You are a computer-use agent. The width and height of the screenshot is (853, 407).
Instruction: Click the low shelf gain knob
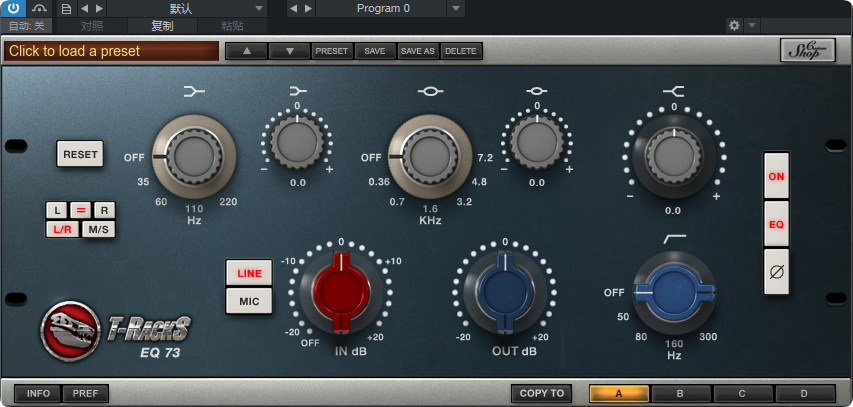point(297,143)
